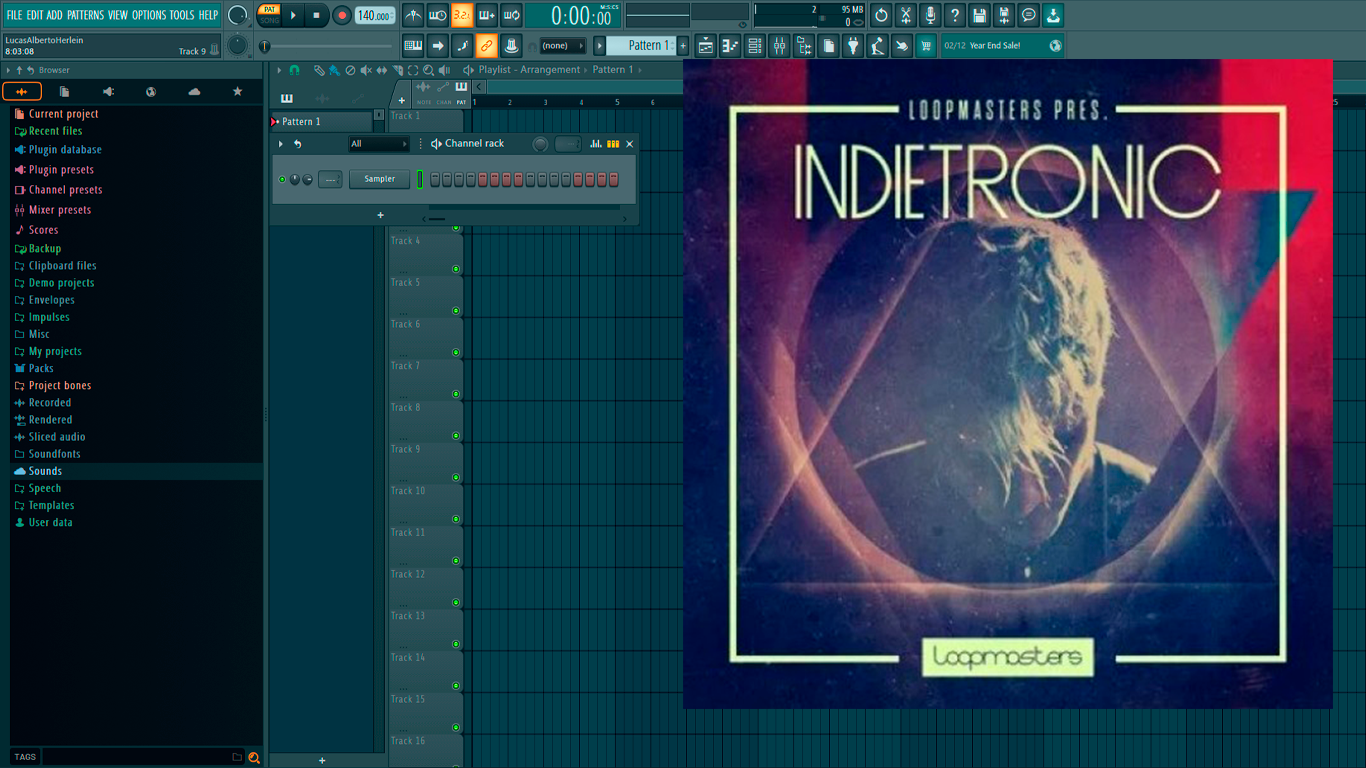Click the blend recording overdub icon

[487, 15]
